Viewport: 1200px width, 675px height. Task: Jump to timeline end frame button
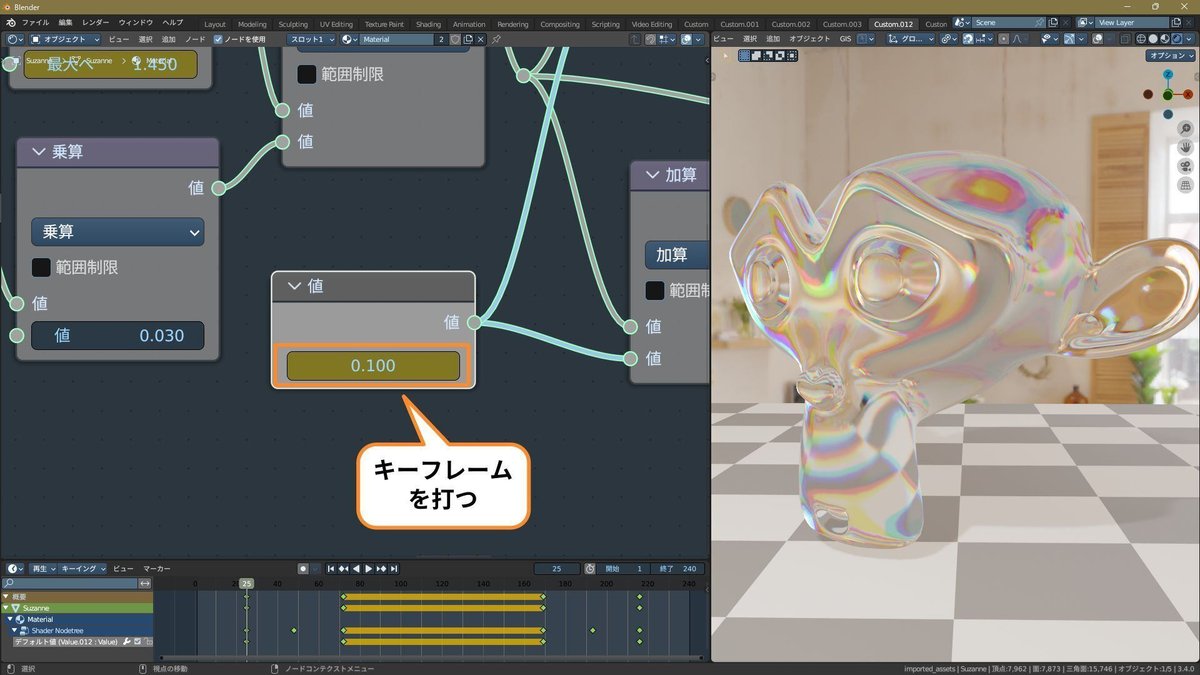coord(394,568)
